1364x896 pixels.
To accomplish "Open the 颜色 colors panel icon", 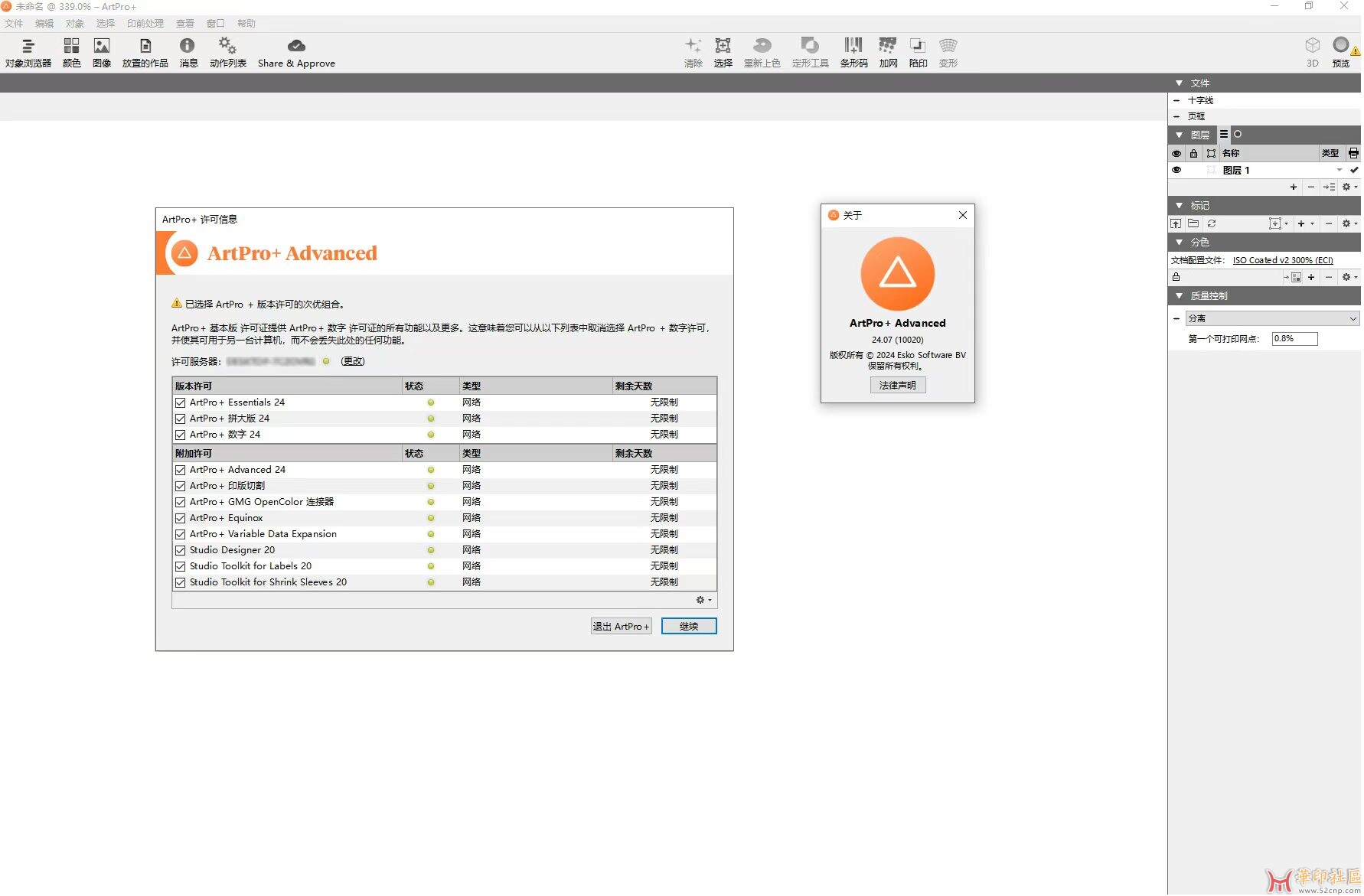I will pos(71,54).
